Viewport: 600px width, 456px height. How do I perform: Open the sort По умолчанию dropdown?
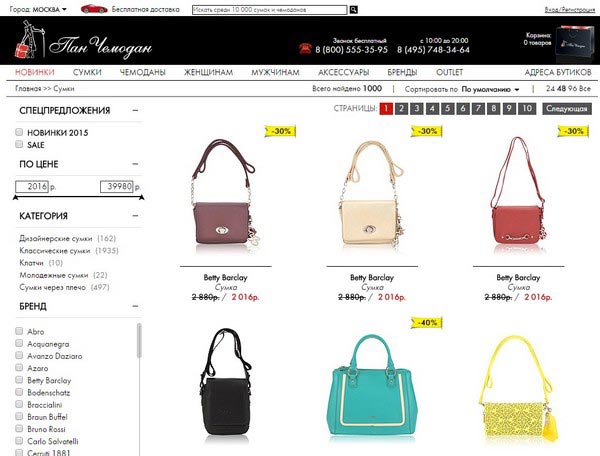(490, 89)
